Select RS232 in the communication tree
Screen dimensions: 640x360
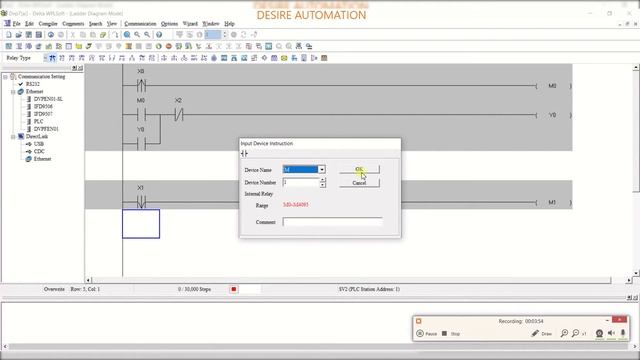33,84
